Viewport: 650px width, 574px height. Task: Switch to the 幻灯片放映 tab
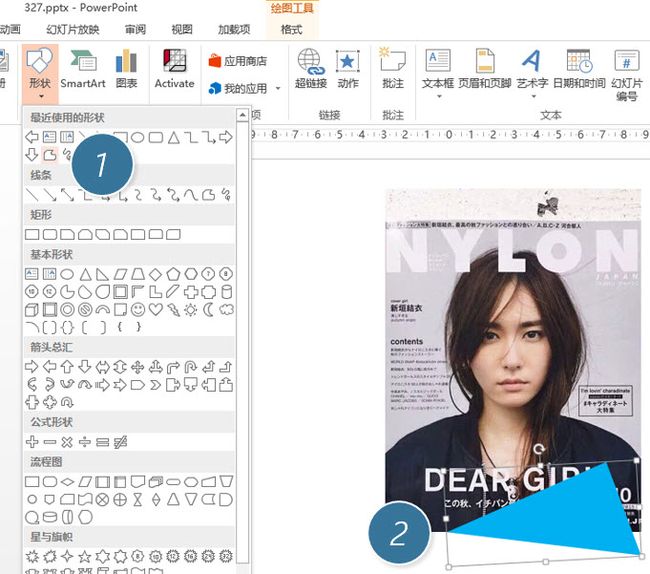[x=73, y=29]
